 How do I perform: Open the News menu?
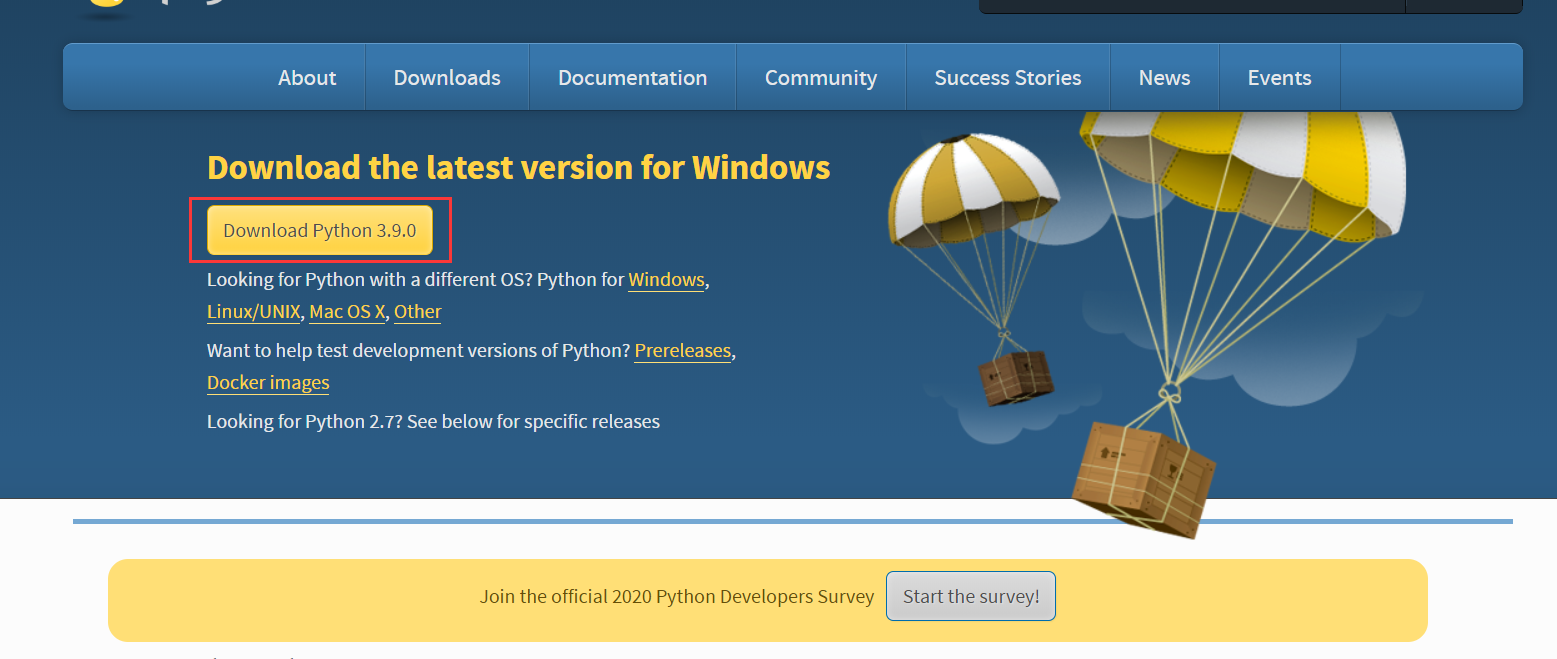(x=1164, y=78)
